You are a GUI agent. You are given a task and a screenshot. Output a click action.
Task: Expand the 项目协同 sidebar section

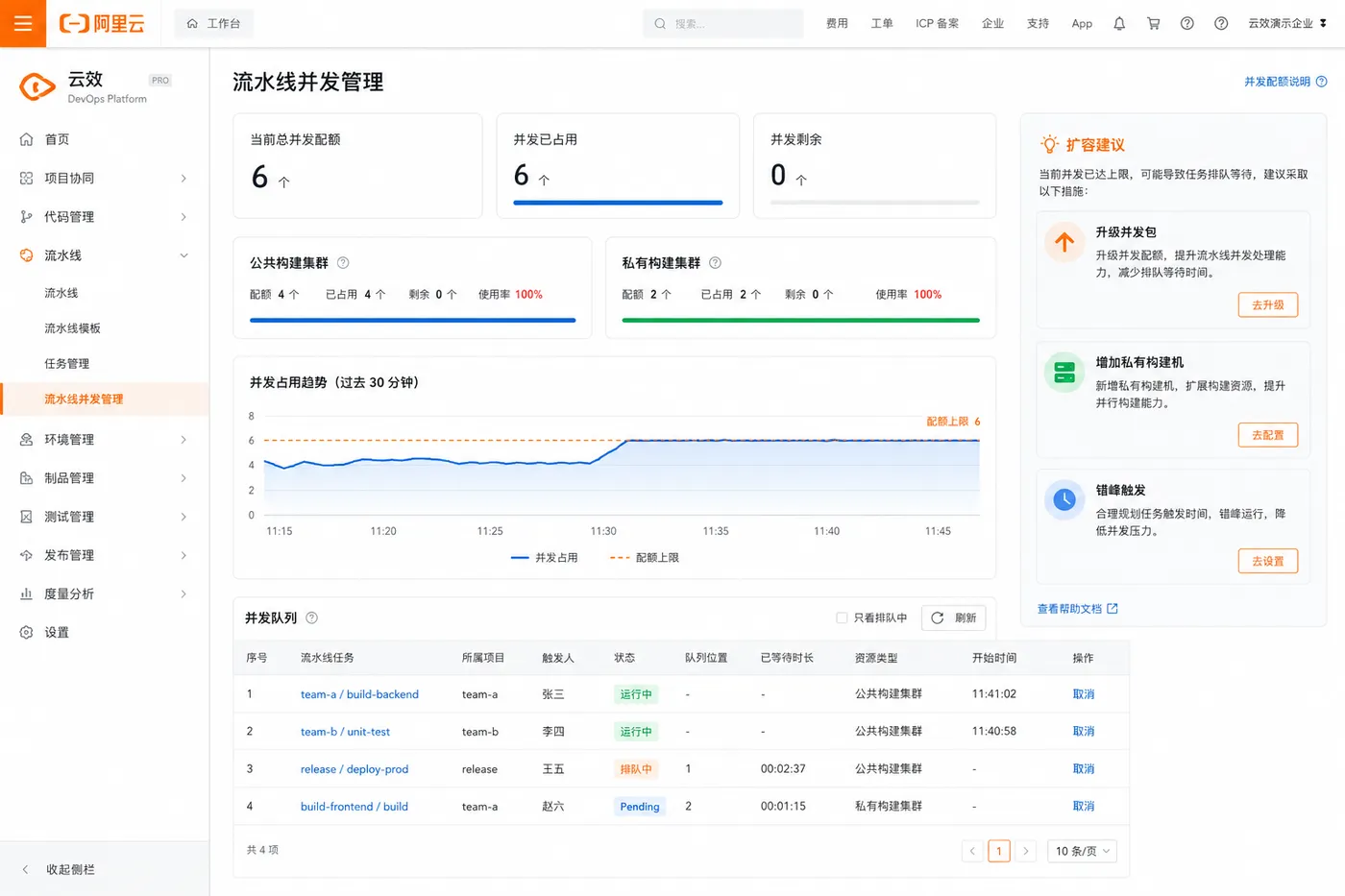coord(105,179)
